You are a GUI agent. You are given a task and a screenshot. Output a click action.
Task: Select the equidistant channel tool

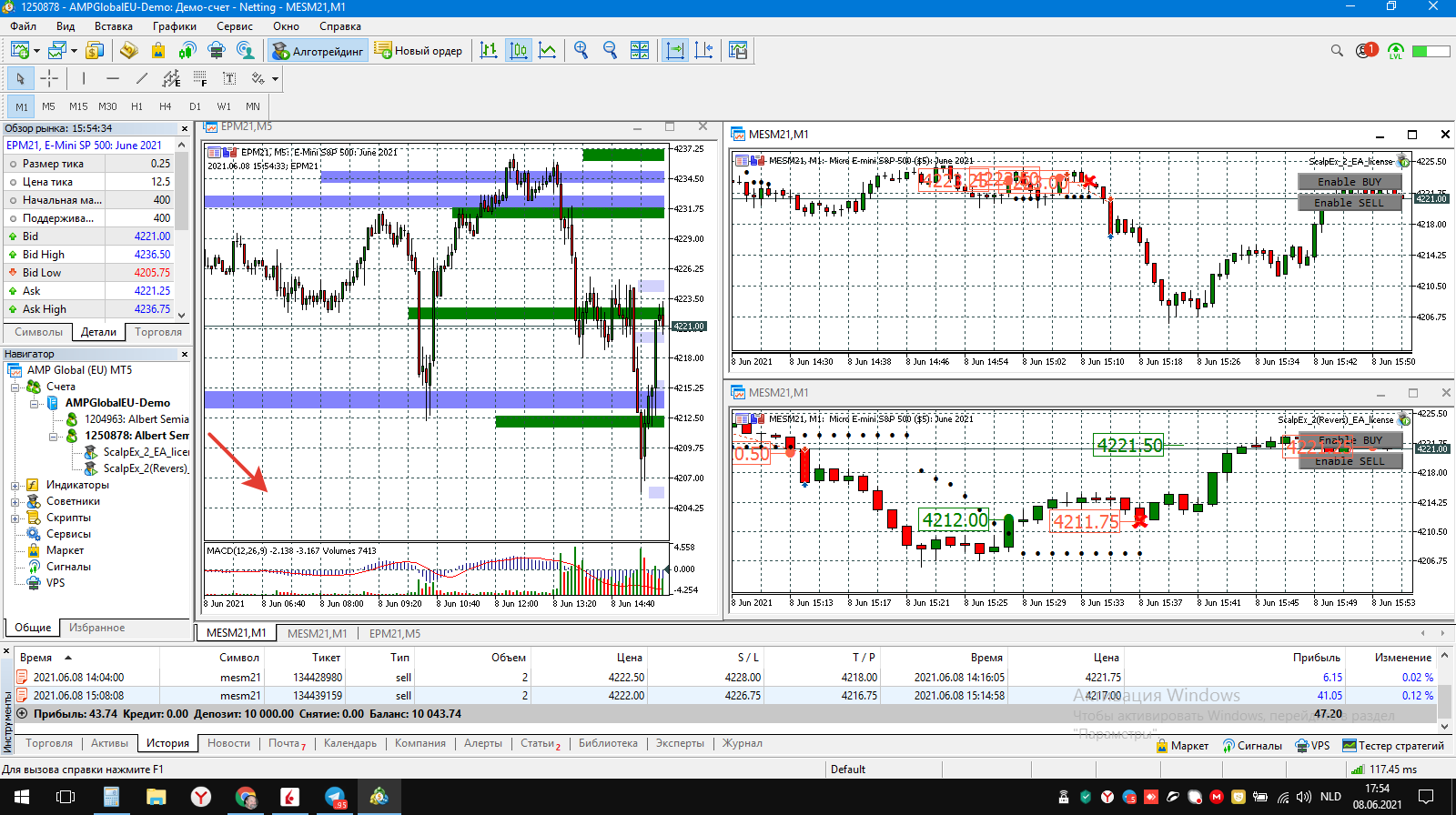point(171,79)
